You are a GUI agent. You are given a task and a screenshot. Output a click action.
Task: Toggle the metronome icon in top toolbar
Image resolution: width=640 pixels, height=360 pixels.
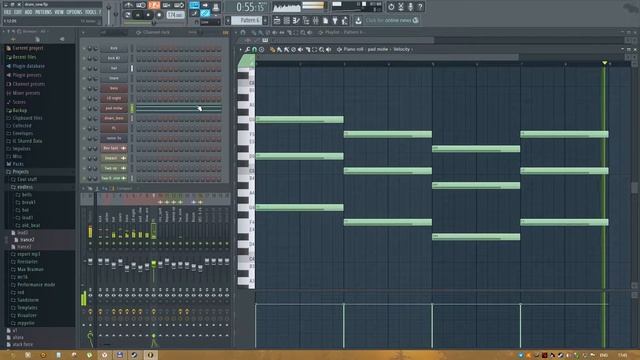pyautogui.click(x=128, y=5)
